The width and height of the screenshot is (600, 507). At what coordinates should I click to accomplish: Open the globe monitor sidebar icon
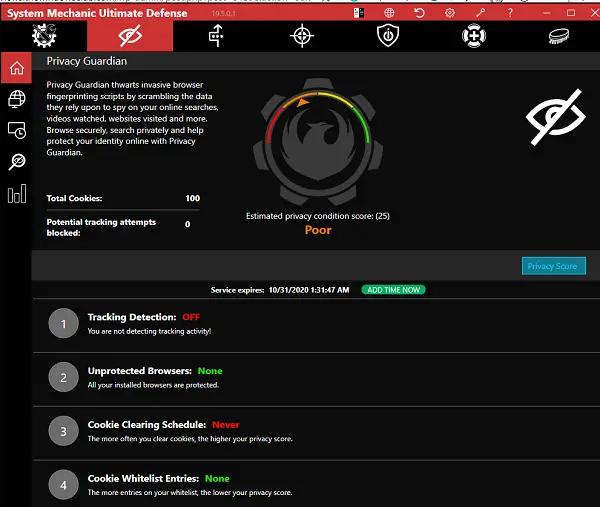pyautogui.click(x=16, y=99)
